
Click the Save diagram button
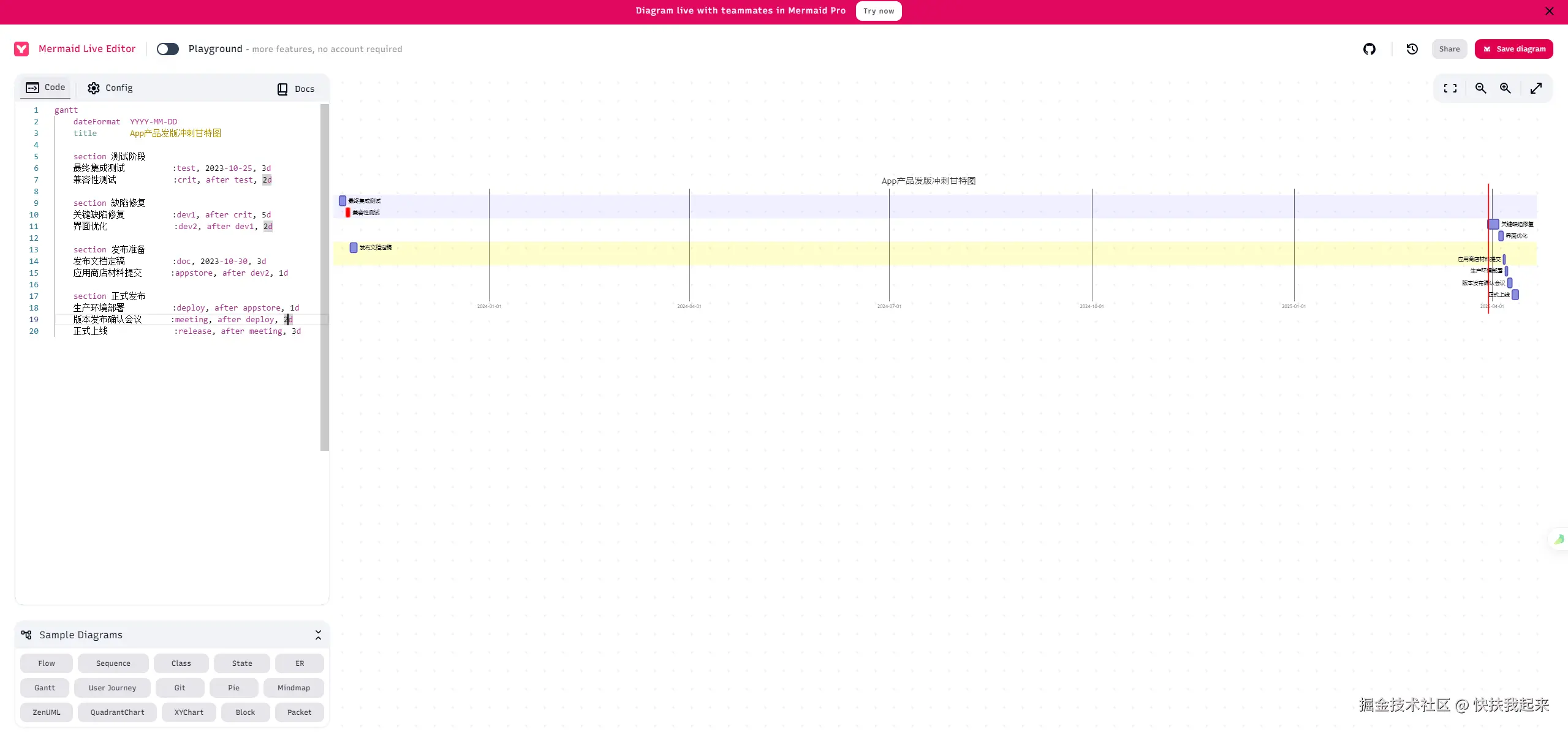tap(1513, 49)
